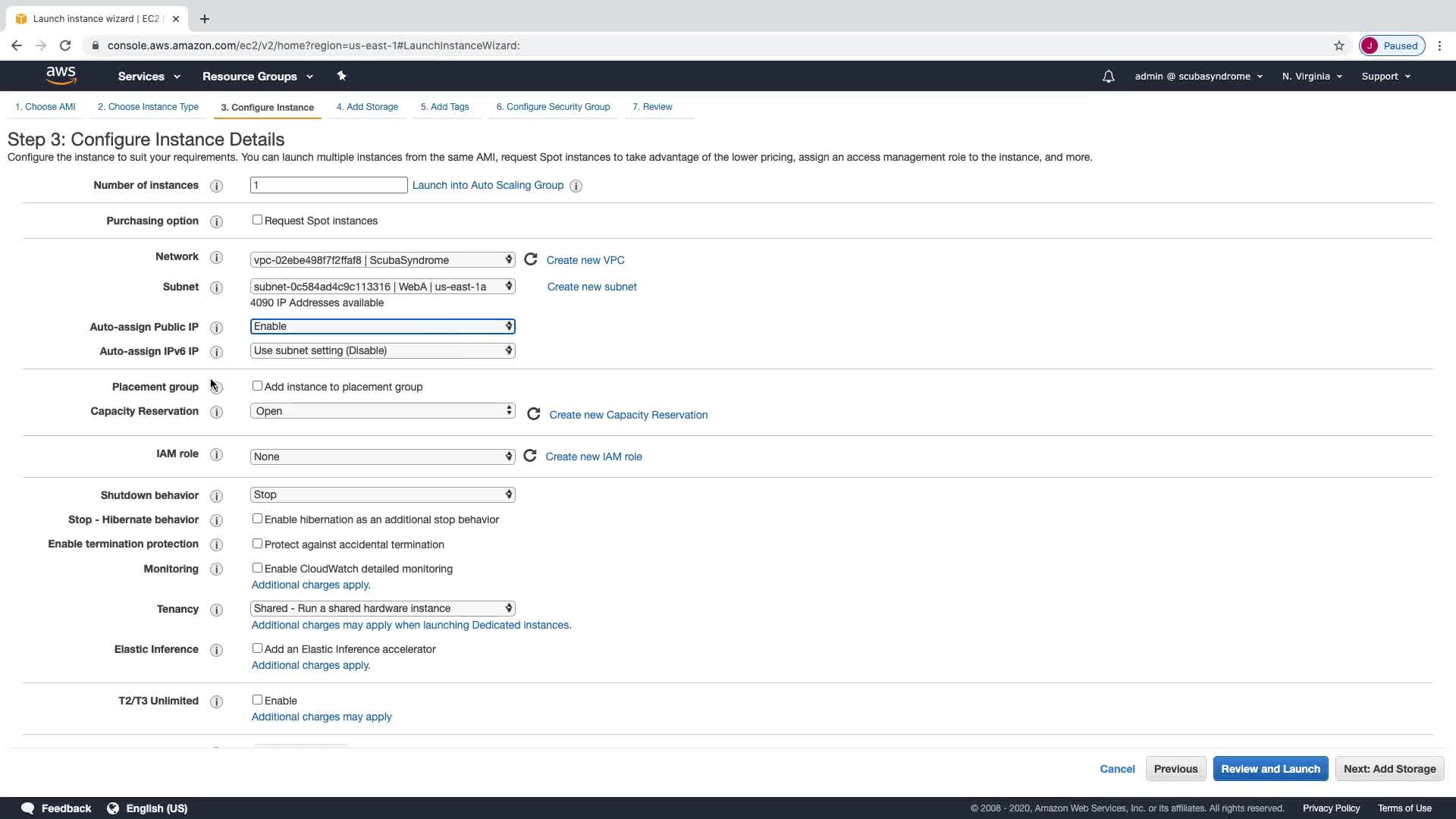Image resolution: width=1456 pixels, height=819 pixels.
Task: Open the notifications bell icon
Action: [1109, 77]
